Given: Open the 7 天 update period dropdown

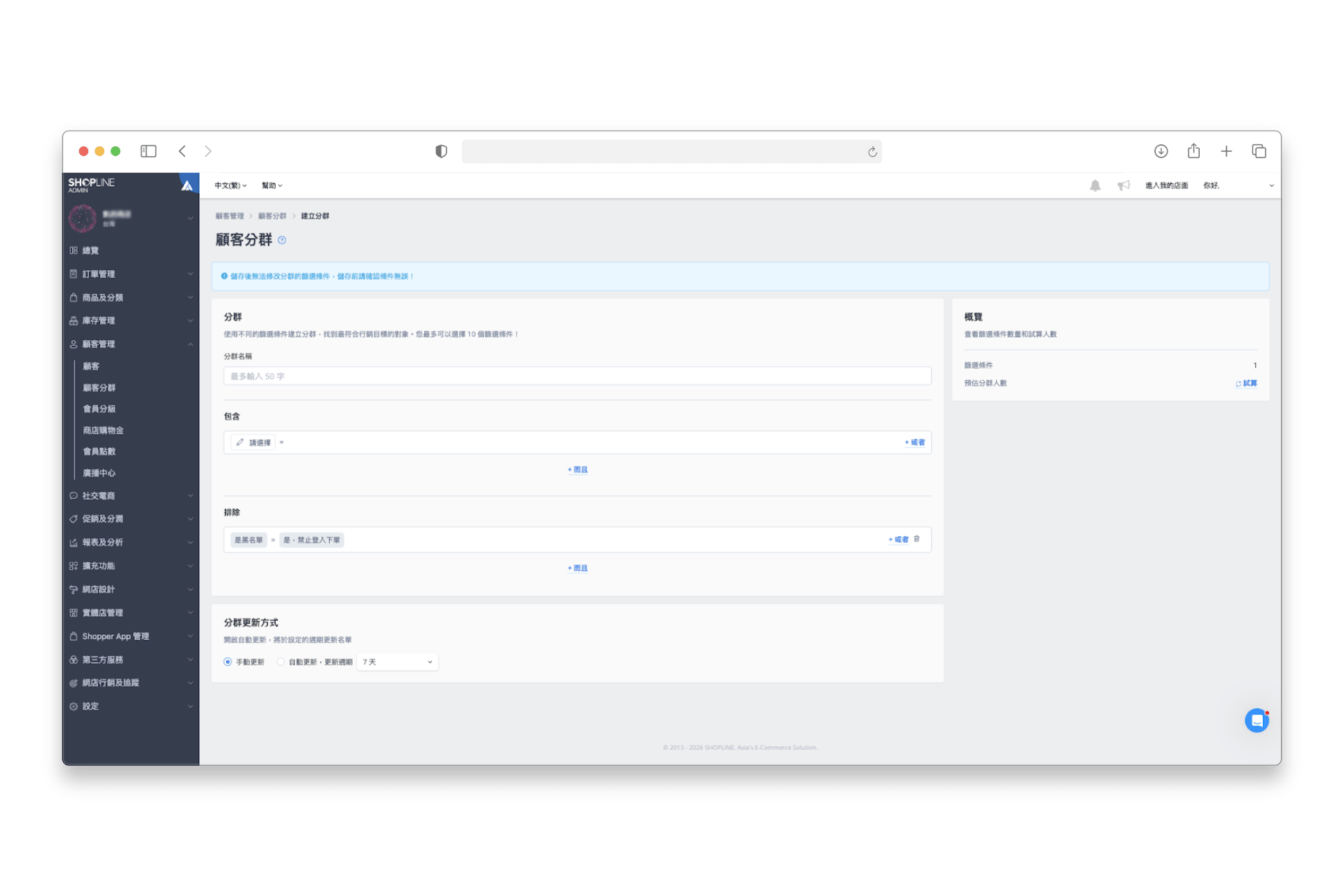Looking at the screenshot, I should [397, 661].
